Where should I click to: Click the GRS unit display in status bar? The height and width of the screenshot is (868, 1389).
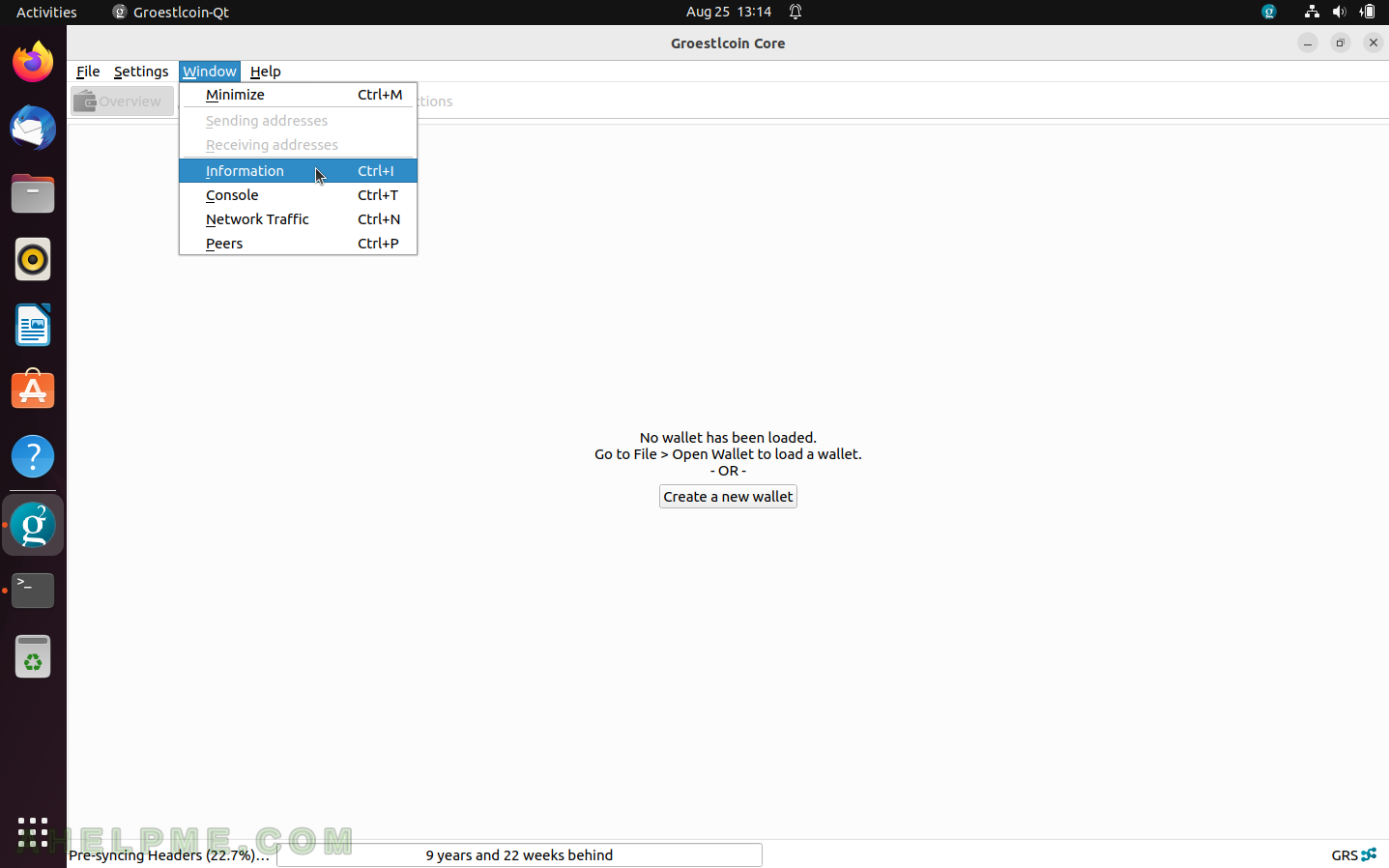[1344, 855]
